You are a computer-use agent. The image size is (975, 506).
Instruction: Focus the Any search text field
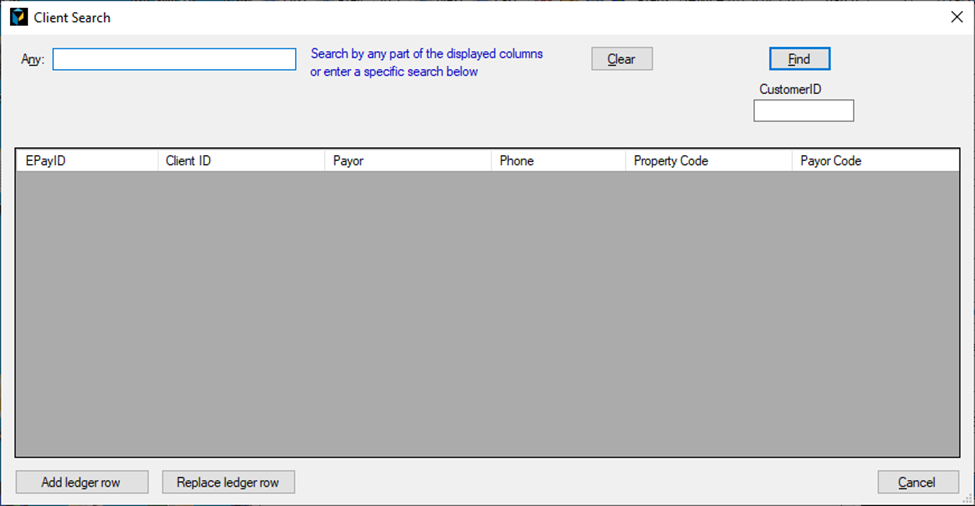pyautogui.click(x=174, y=60)
